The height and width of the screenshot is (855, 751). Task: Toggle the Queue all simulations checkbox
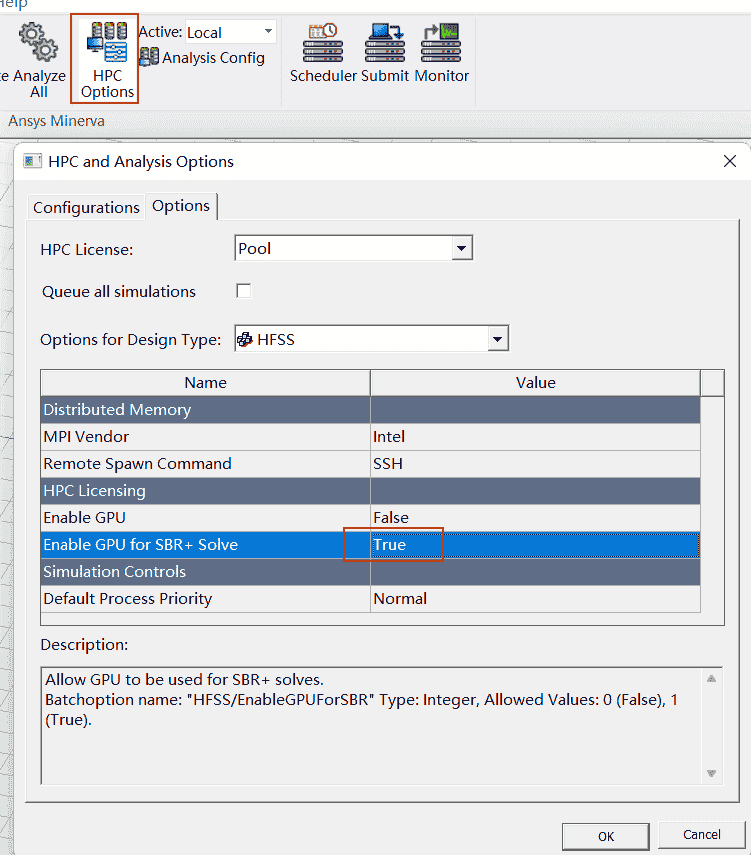(x=244, y=291)
